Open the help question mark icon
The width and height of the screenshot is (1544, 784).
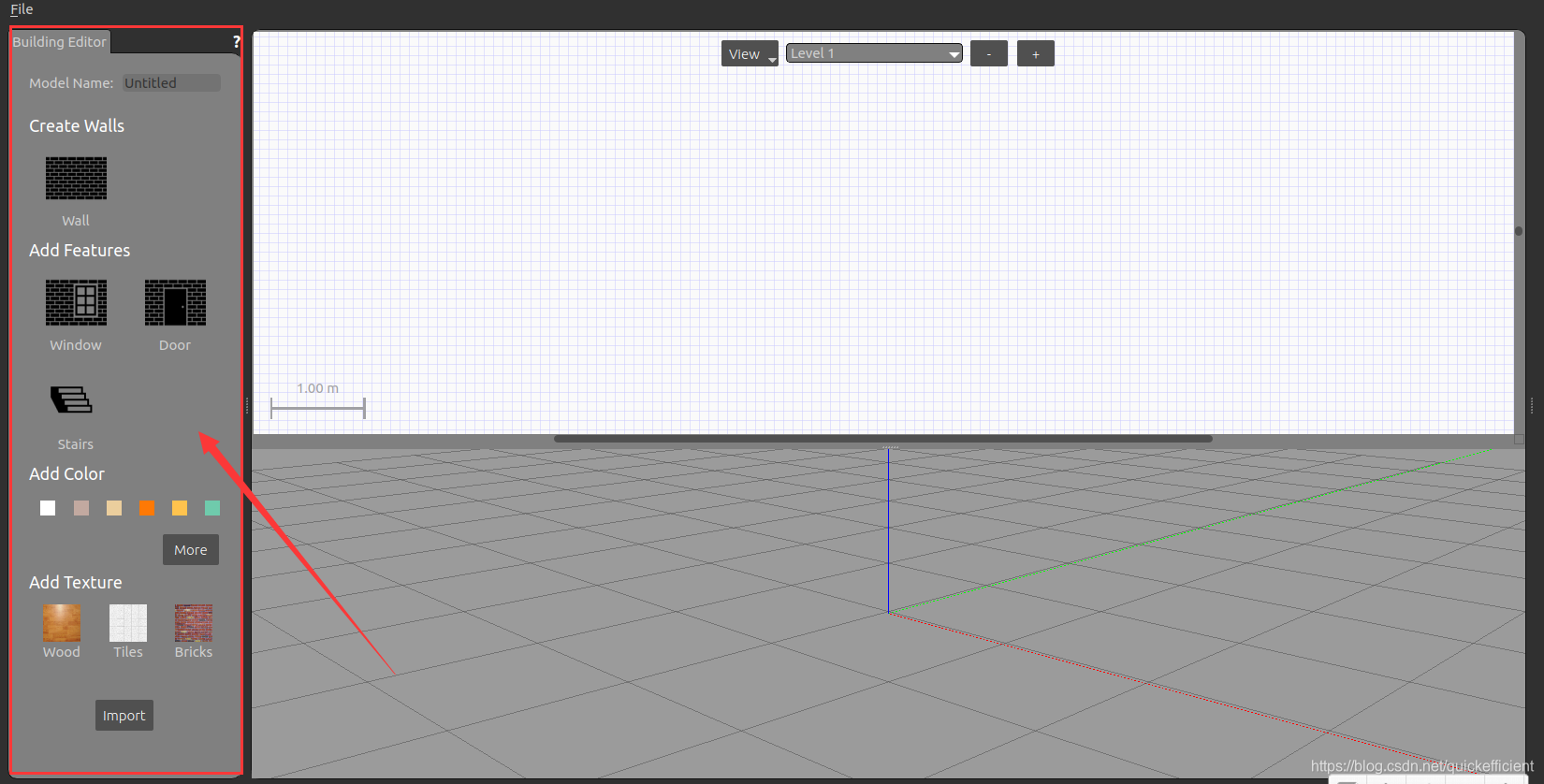click(236, 41)
